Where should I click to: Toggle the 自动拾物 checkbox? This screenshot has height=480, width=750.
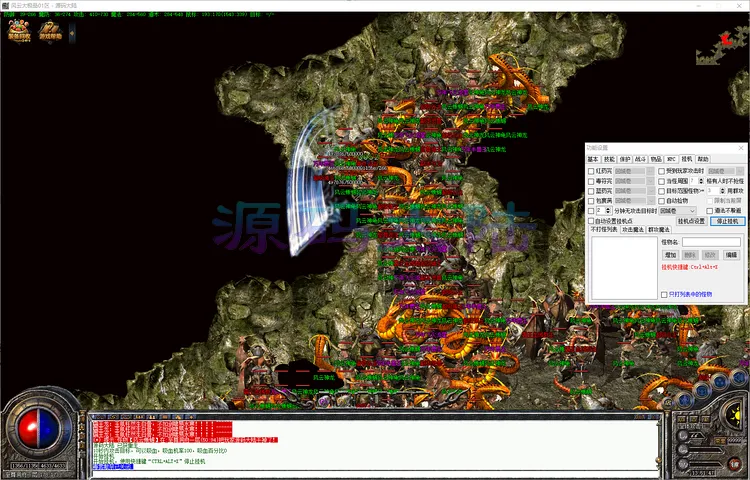pos(662,201)
